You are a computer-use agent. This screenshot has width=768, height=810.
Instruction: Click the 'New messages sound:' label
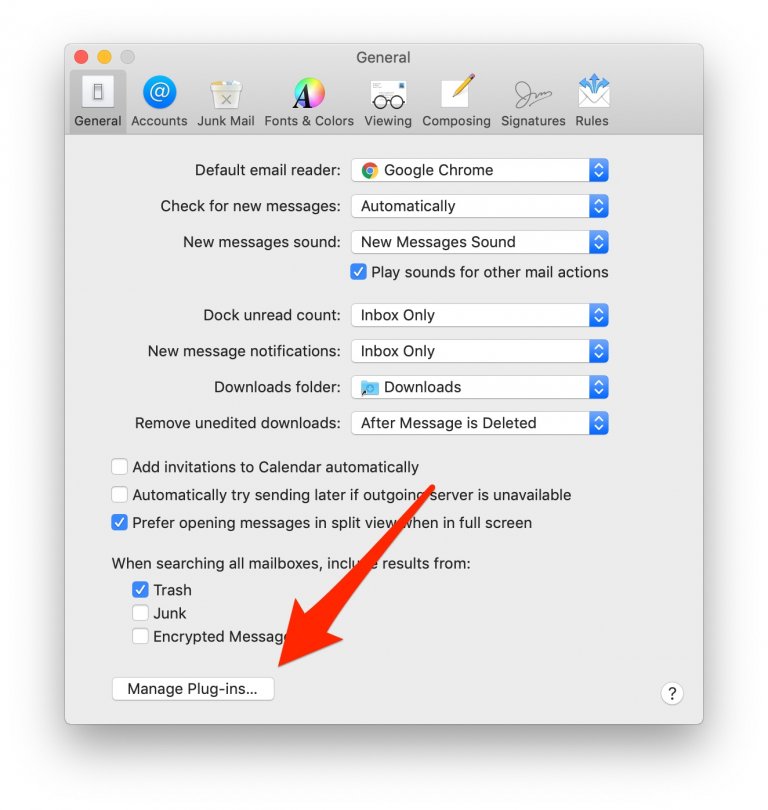point(262,242)
